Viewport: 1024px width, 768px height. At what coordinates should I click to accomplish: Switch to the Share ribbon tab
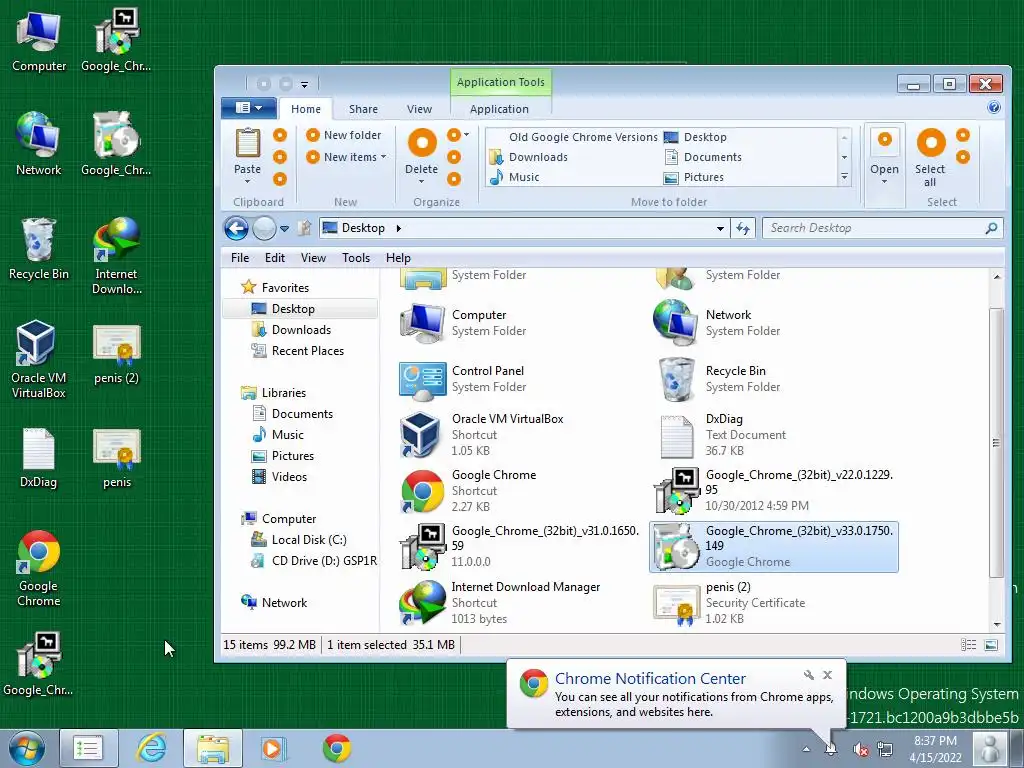363,109
